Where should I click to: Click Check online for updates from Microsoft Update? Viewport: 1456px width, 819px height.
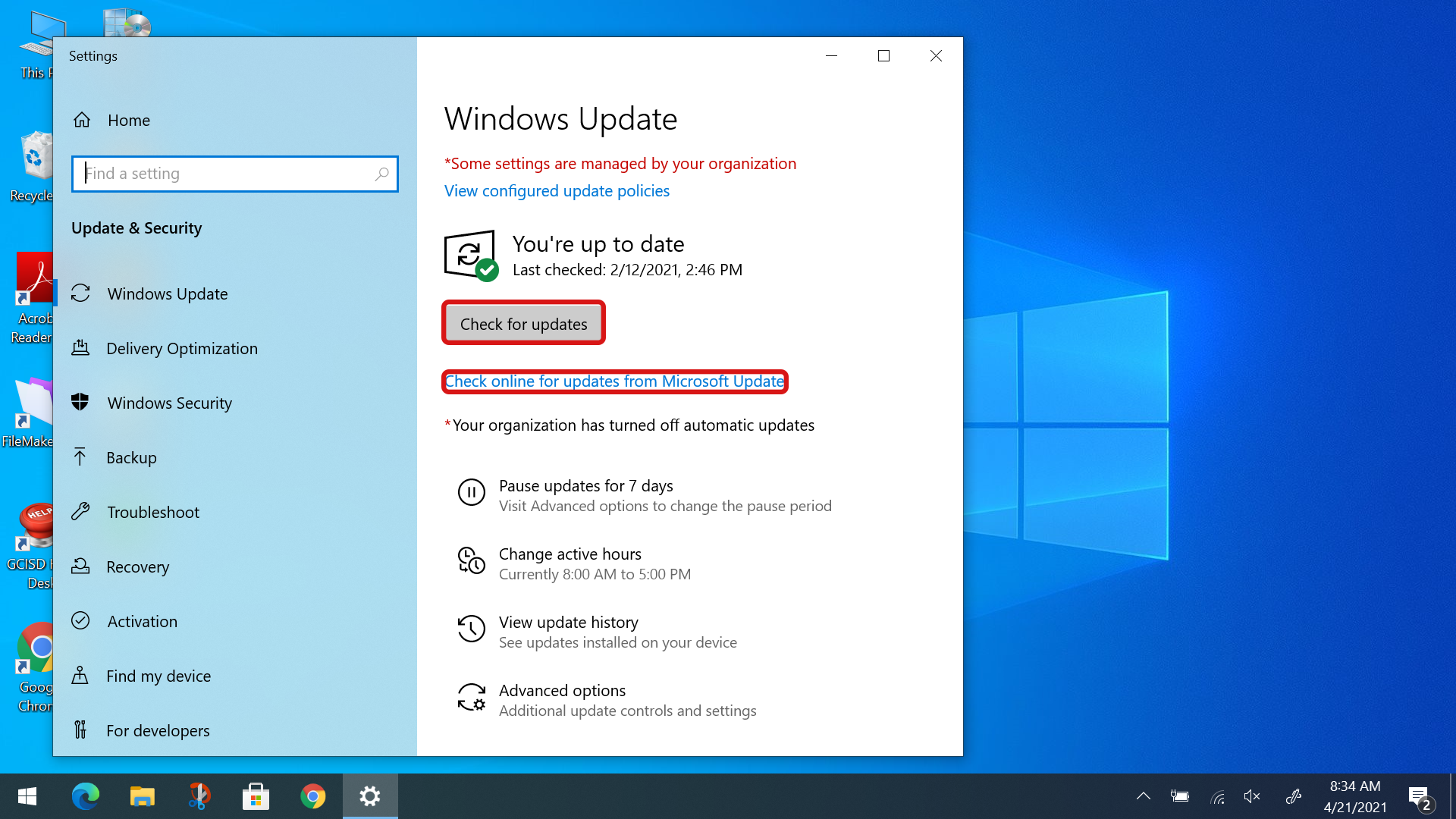click(x=615, y=381)
